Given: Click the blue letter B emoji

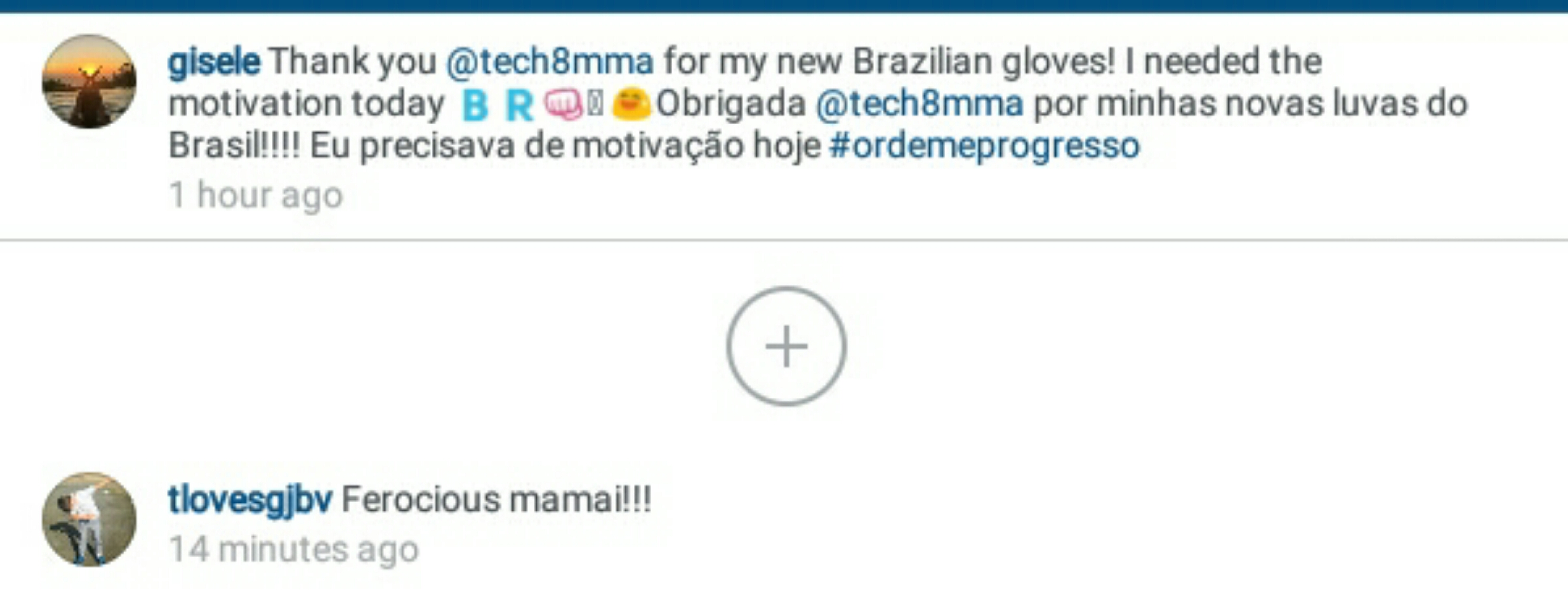Looking at the screenshot, I should click(x=475, y=105).
